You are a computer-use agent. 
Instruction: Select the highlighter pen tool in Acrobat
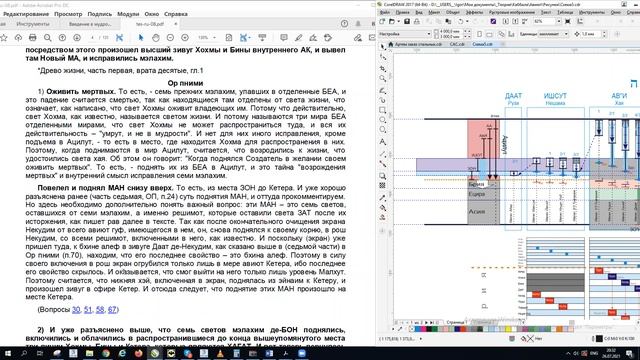point(298,38)
